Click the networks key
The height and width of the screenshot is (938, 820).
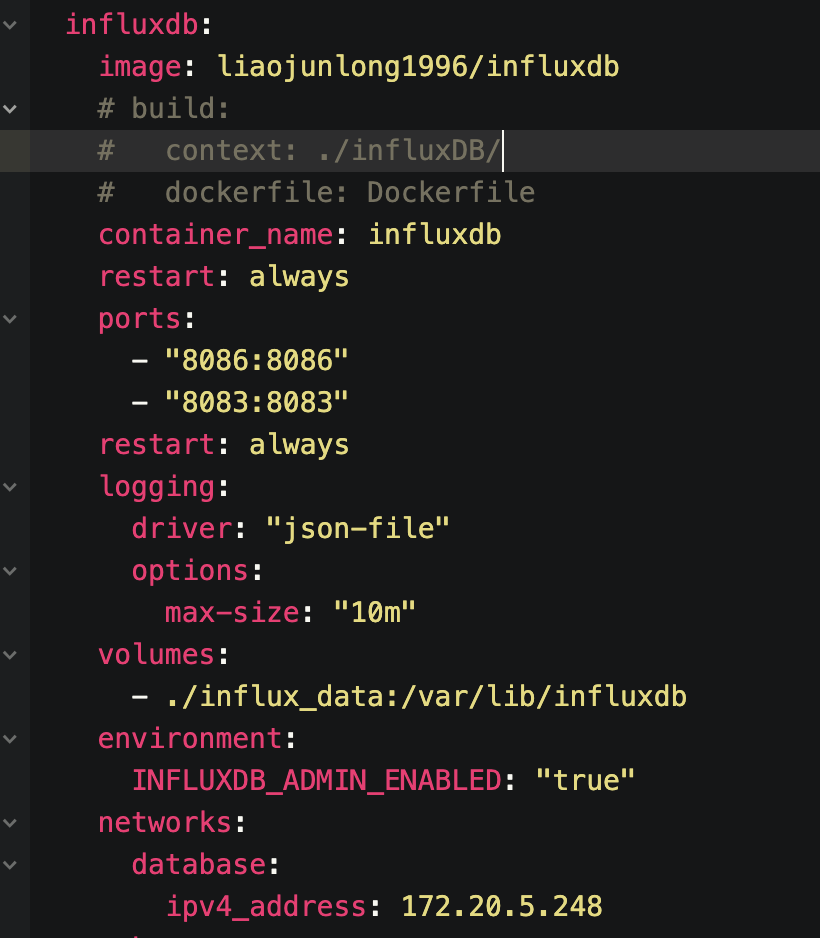tap(165, 823)
